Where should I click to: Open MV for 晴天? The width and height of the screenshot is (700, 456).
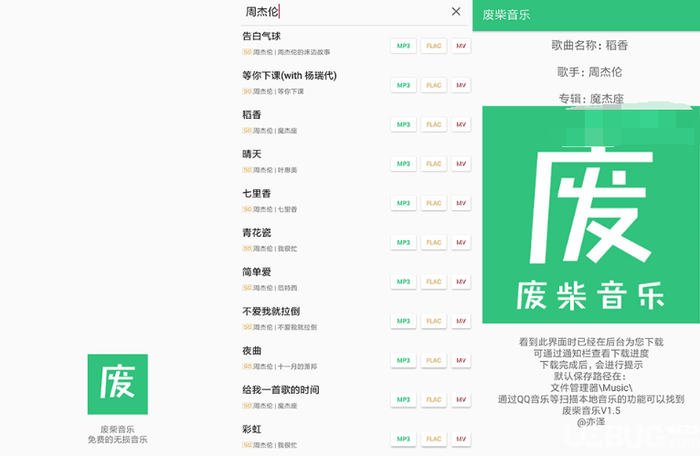pos(461,164)
